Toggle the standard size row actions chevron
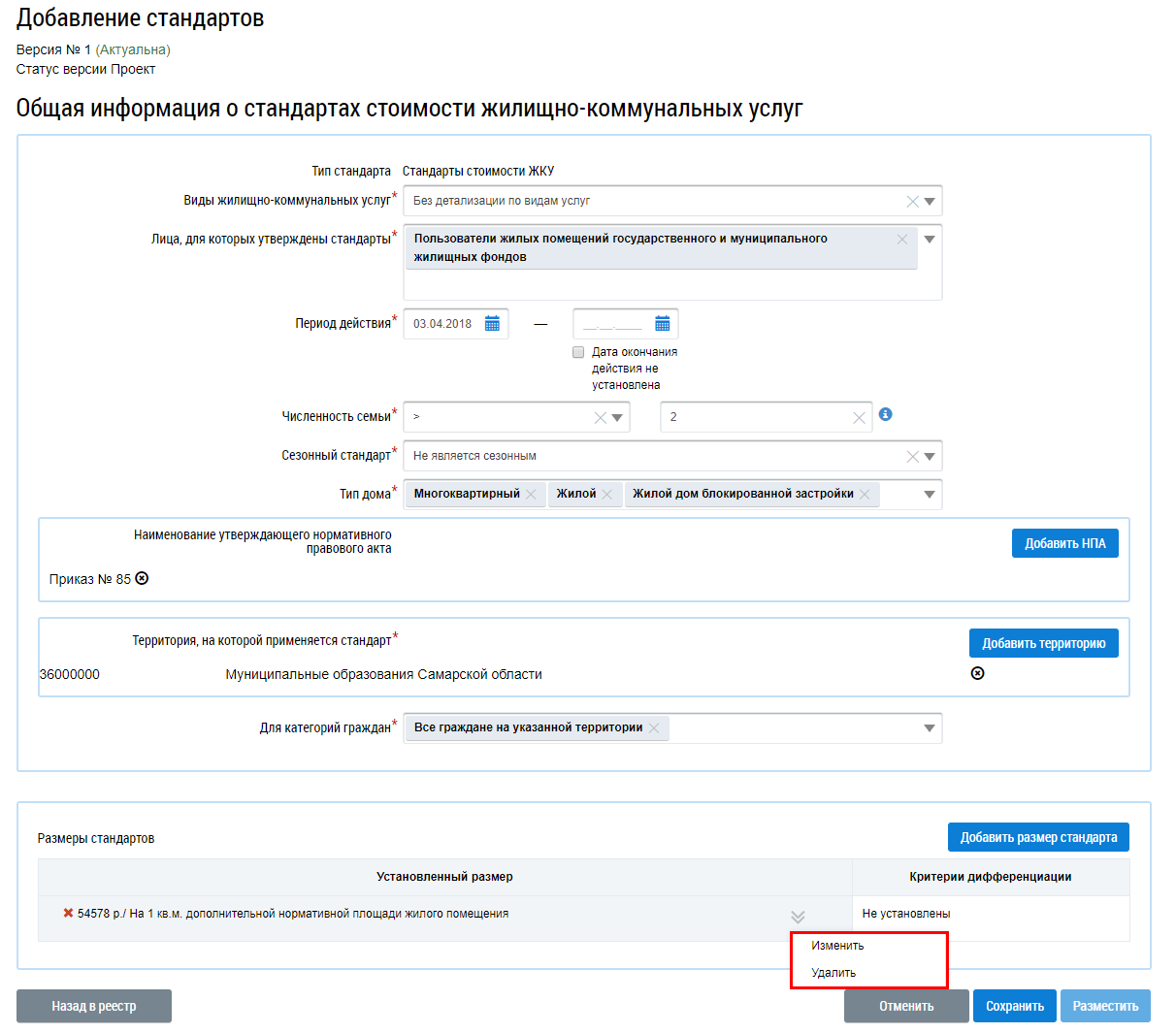Screen dimensions: 1176x1033 tap(798, 917)
